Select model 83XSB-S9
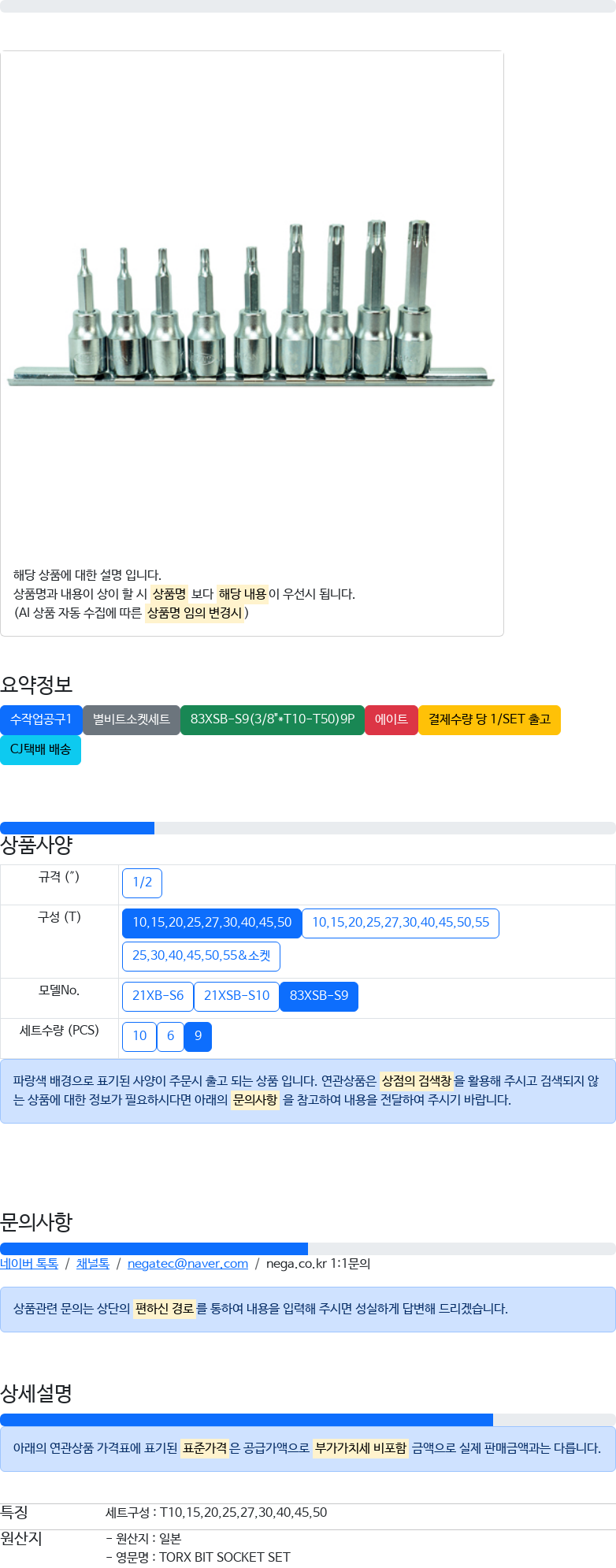 tap(319, 996)
